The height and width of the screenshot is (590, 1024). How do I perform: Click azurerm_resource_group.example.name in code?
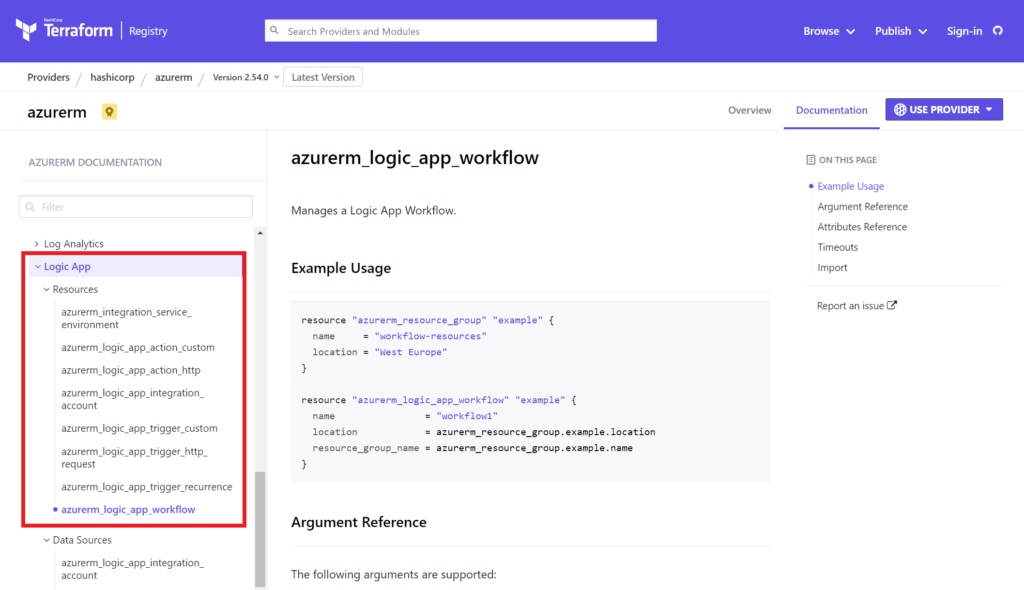[534, 448]
